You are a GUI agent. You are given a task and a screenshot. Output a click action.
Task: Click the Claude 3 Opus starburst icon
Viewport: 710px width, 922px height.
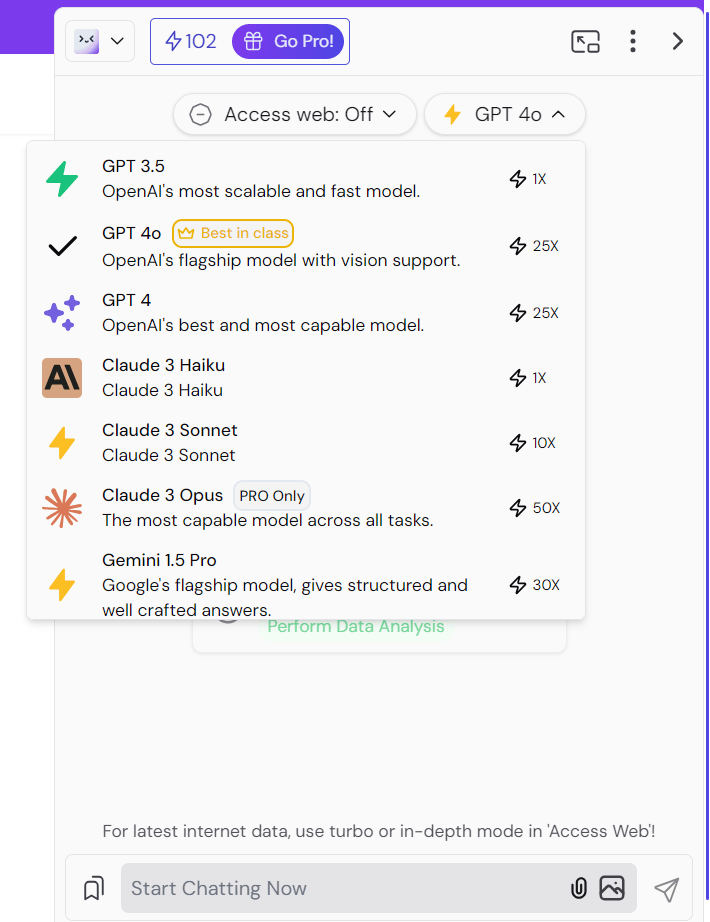click(62, 508)
